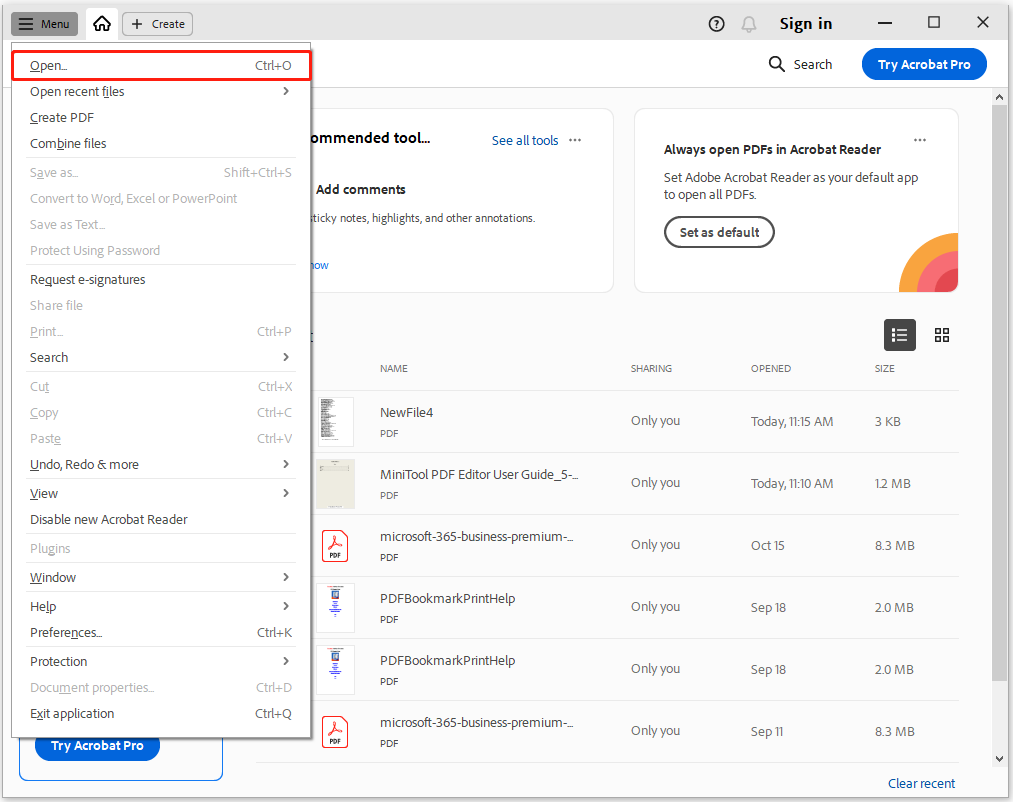The width and height of the screenshot is (1013, 802).
Task: Expand the View submenu
Action: (x=161, y=493)
